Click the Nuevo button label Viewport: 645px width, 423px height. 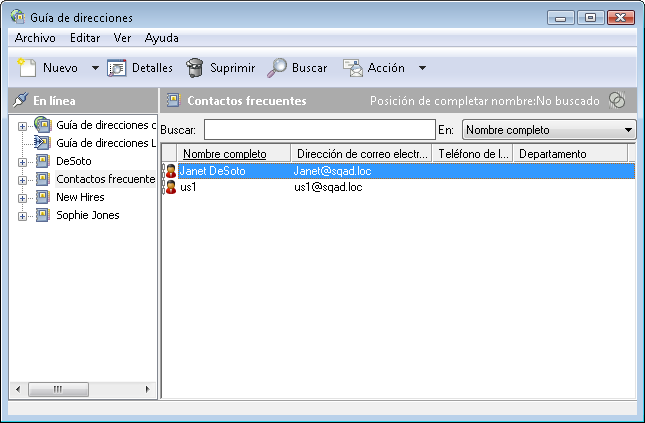[x=60, y=68]
